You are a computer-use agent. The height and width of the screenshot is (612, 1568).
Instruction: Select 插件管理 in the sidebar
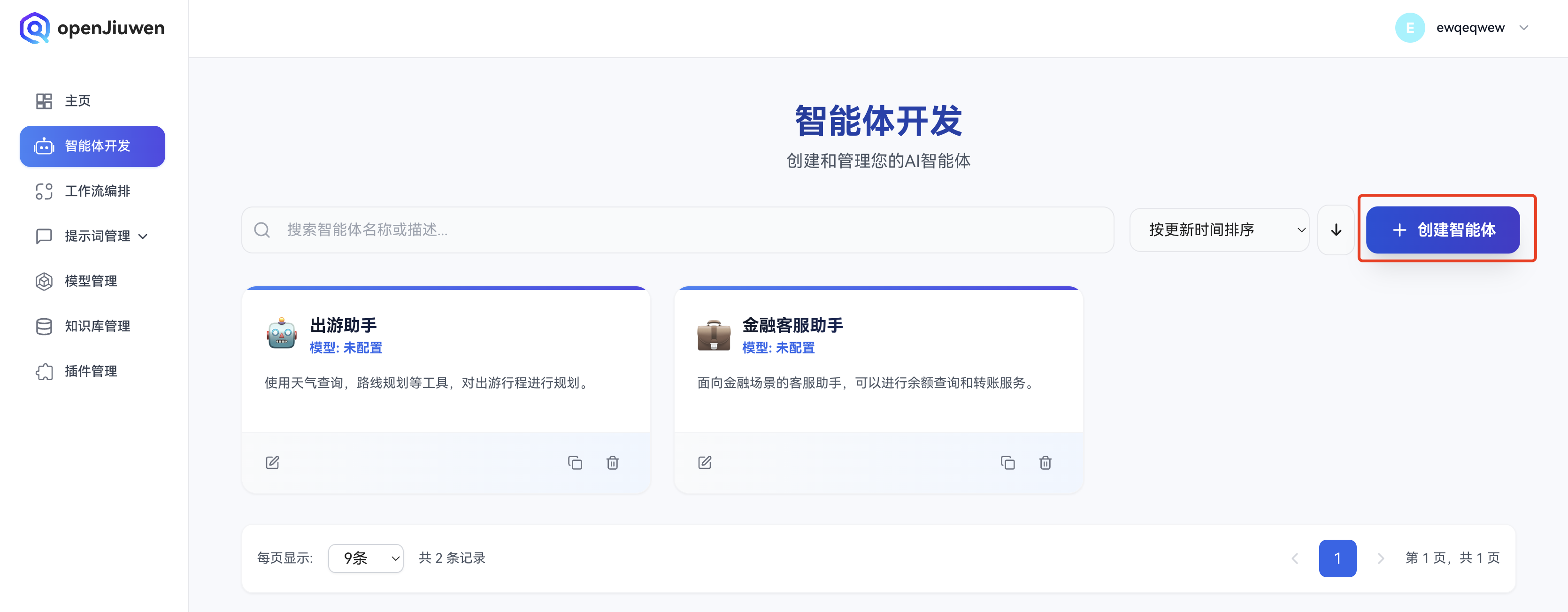[x=90, y=371]
